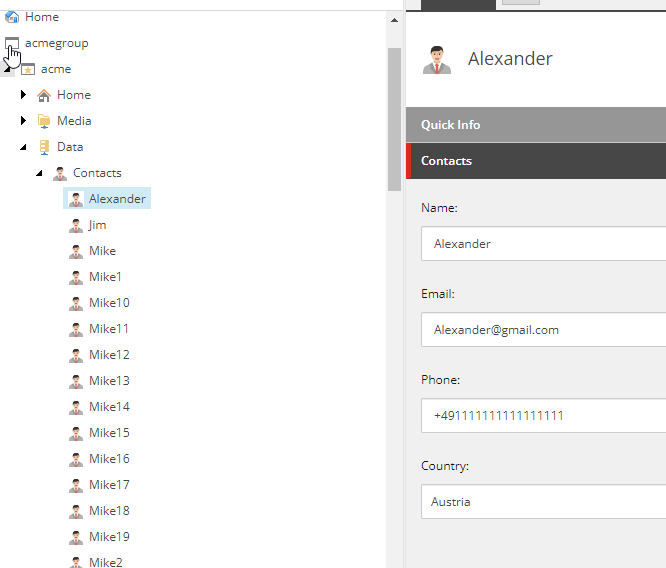Click the person icon beside Alexander in tree

[76, 199]
